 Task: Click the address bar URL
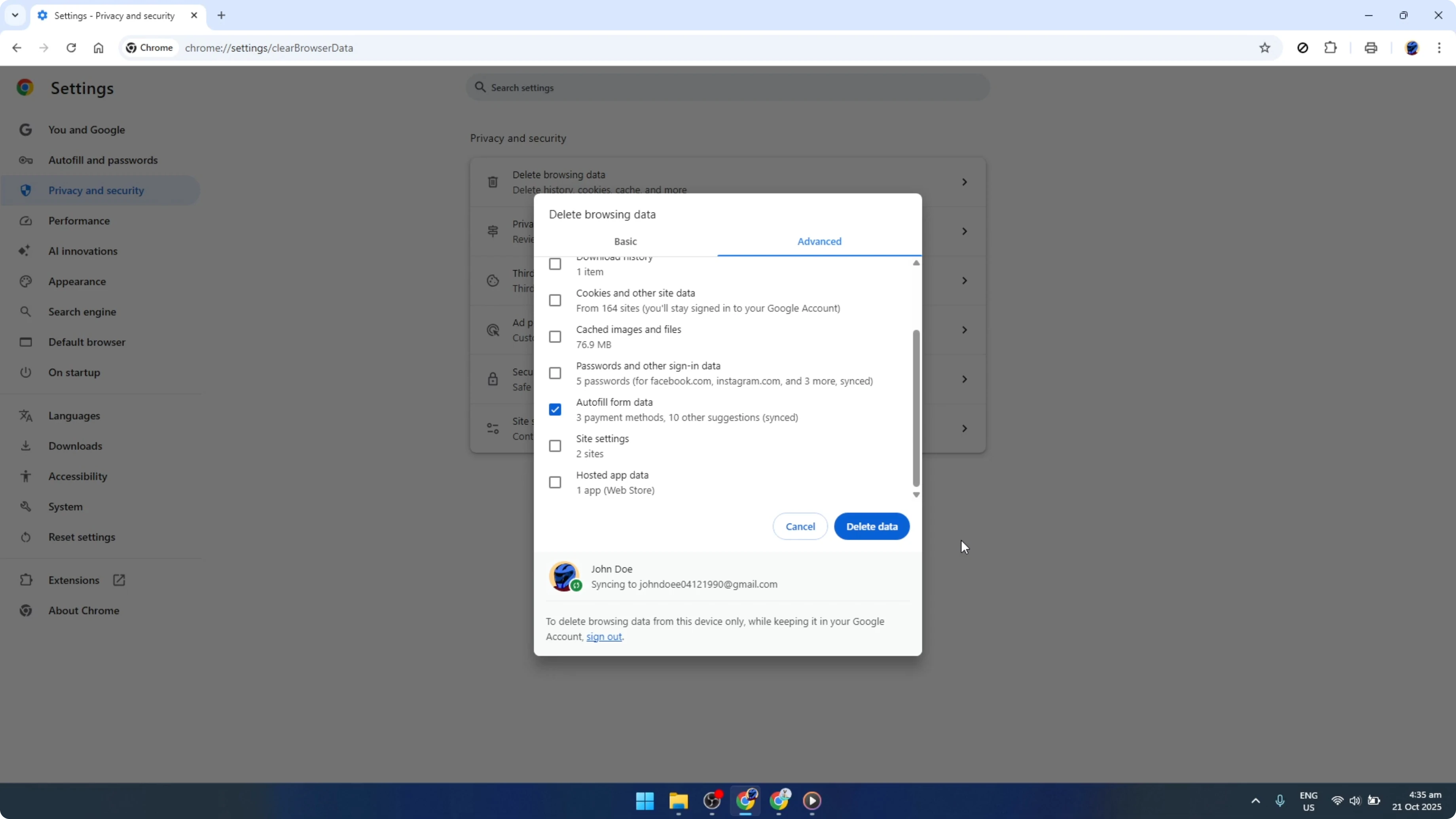click(269, 48)
